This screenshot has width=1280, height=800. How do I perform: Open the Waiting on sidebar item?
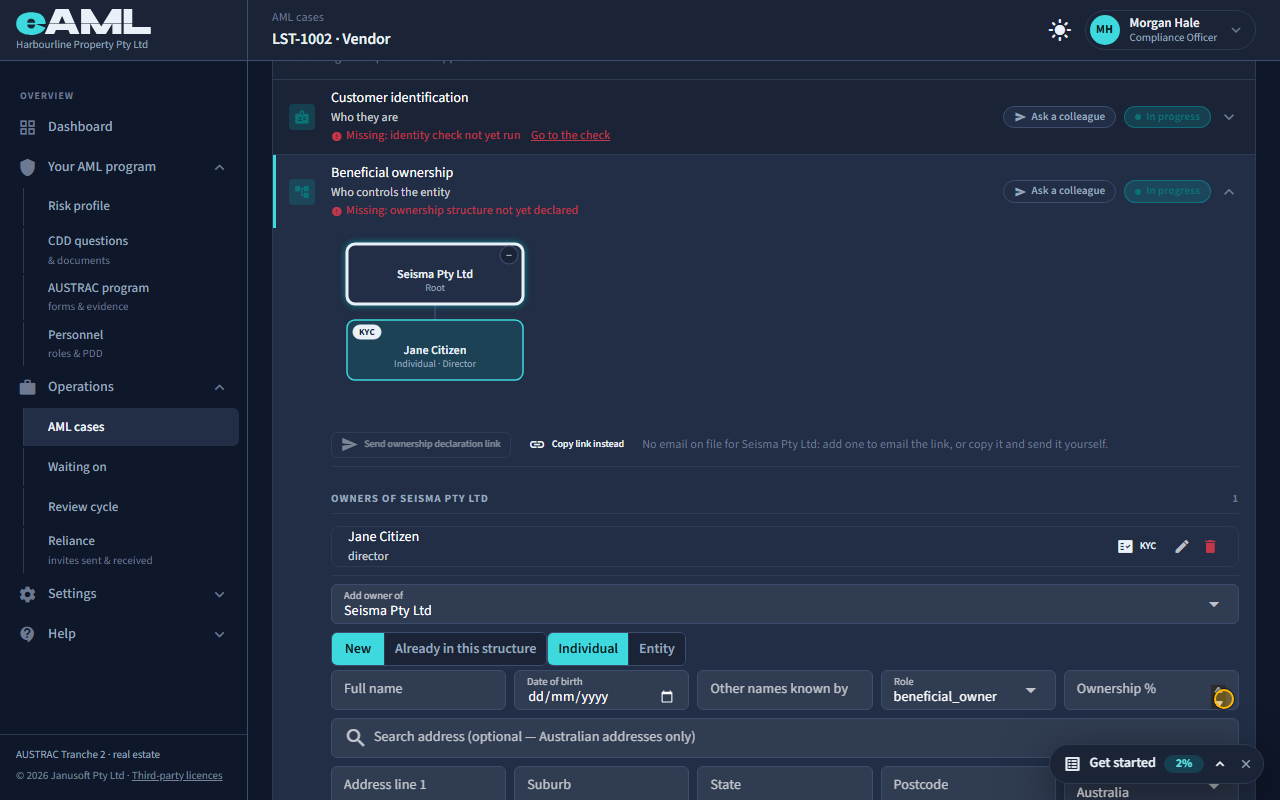click(x=77, y=467)
